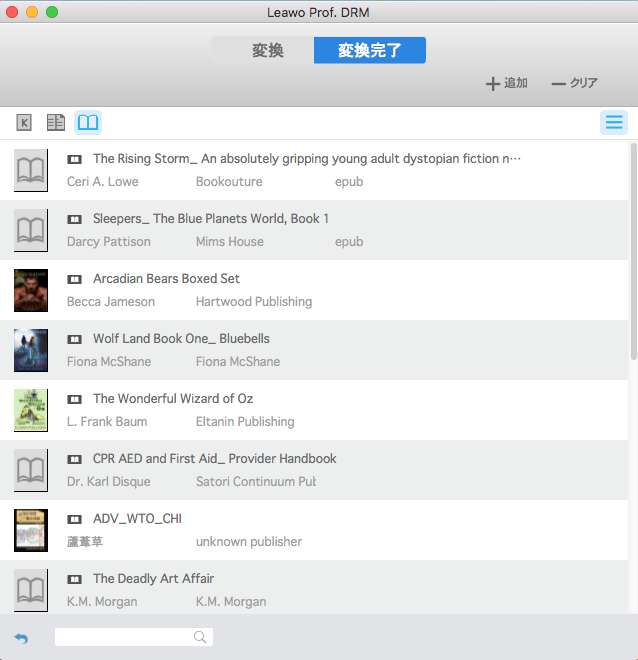Click the book icon beside Wonderful Wizard of Oz
The image size is (638, 660).
point(74,399)
